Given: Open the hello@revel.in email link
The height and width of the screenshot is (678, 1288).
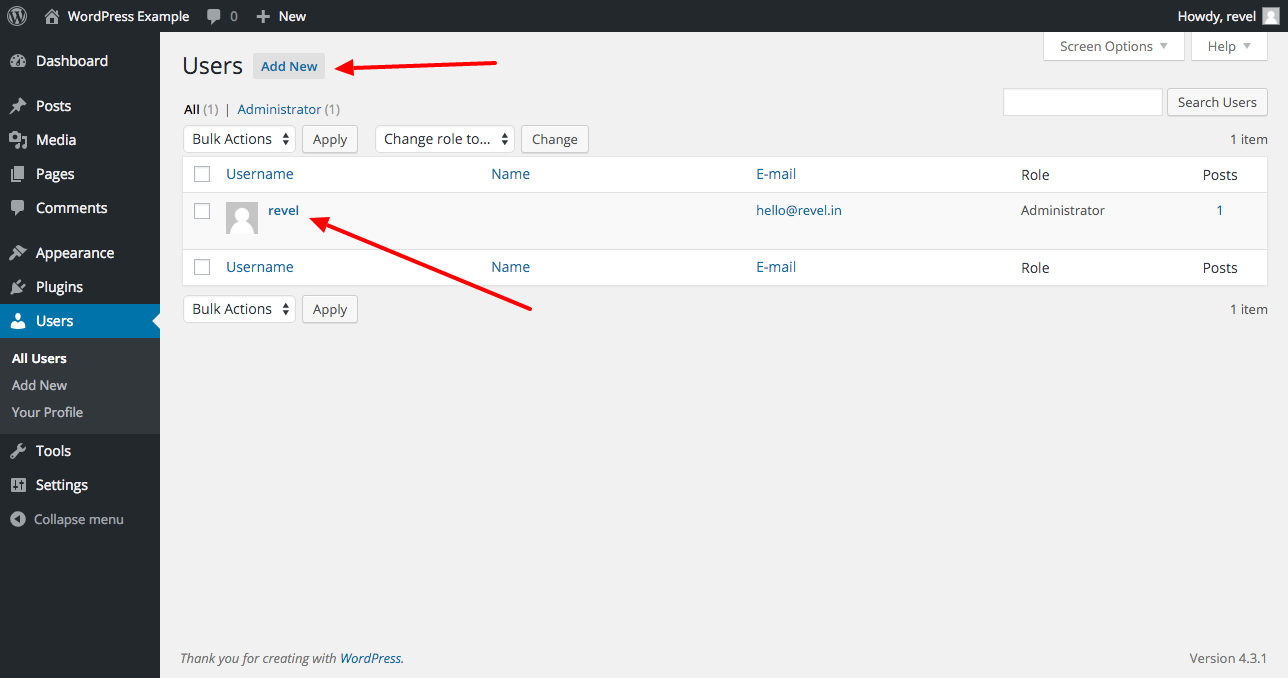Looking at the screenshot, I should click(798, 210).
